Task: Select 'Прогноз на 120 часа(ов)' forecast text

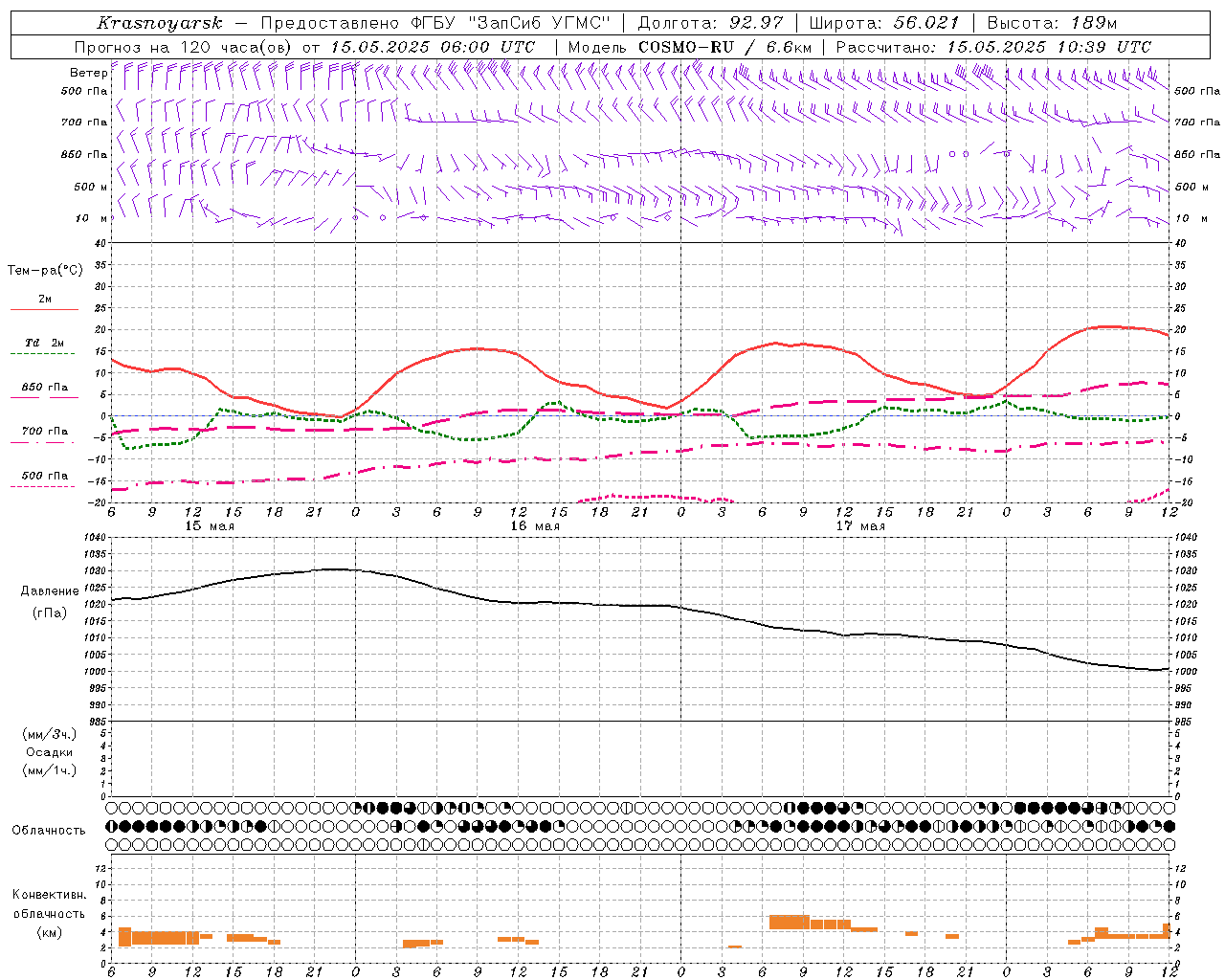Action: (x=184, y=47)
